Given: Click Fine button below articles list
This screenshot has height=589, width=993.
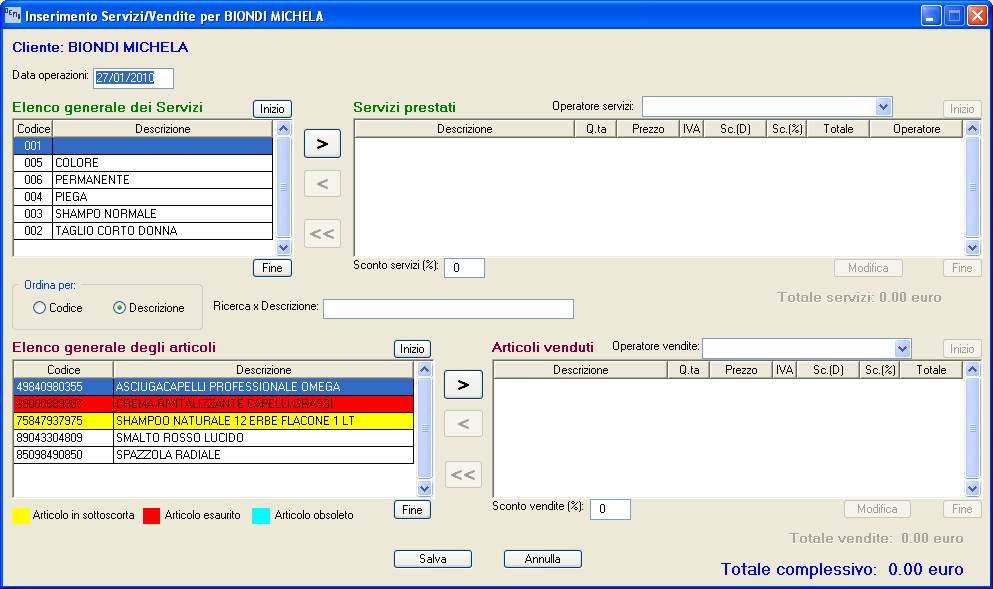Looking at the screenshot, I should (412, 509).
